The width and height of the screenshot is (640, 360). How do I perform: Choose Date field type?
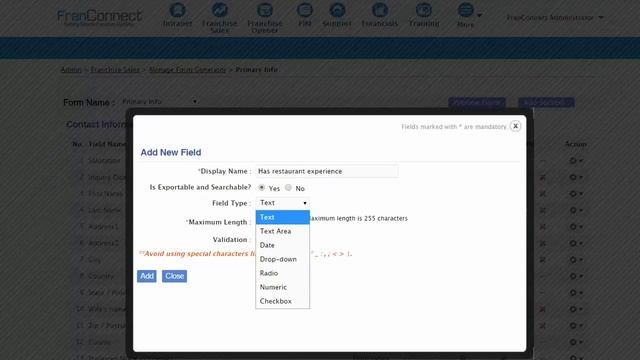pyautogui.click(x=282, y=245)
